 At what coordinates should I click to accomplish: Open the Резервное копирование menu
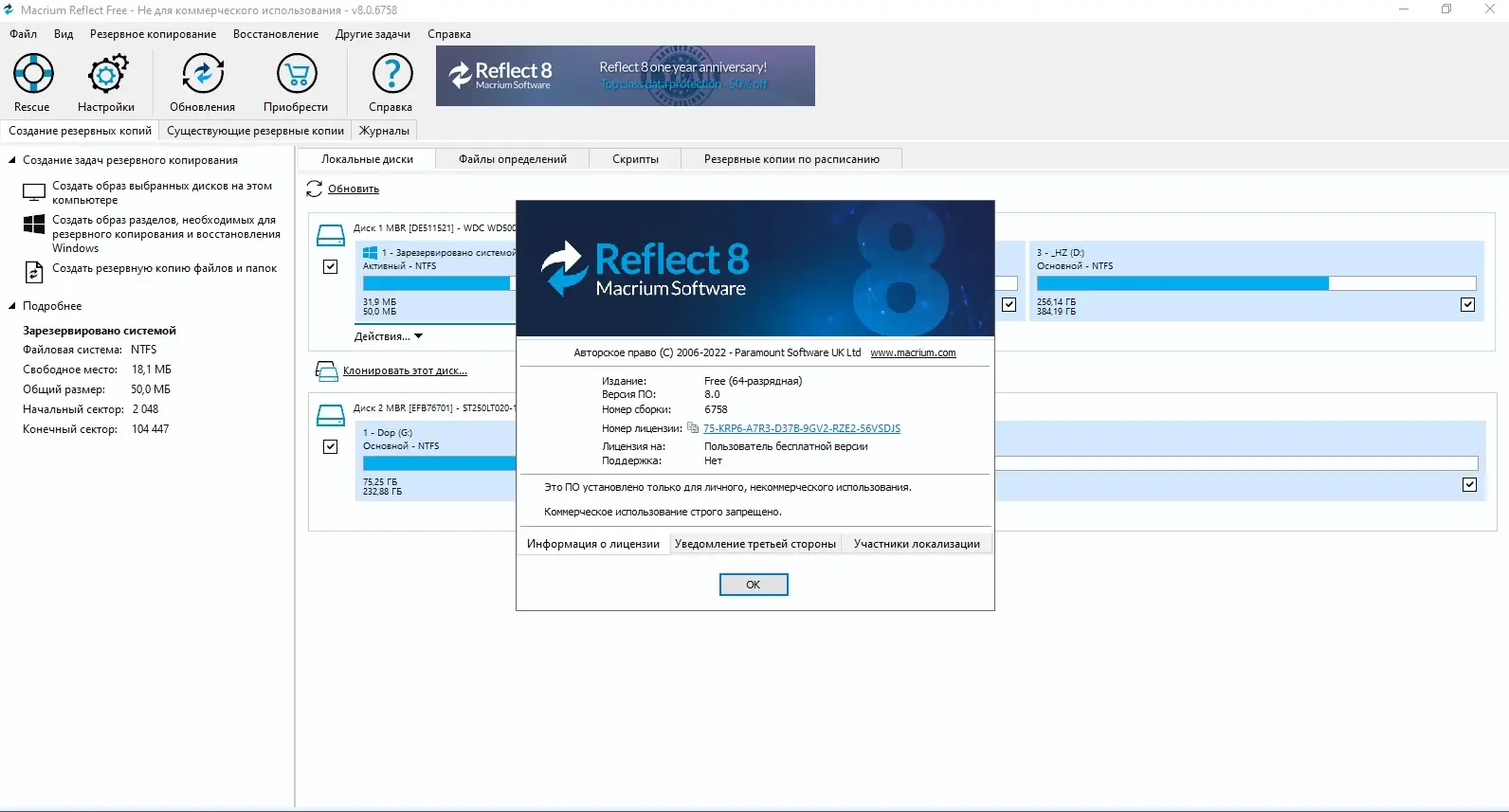tap(154, 34)
